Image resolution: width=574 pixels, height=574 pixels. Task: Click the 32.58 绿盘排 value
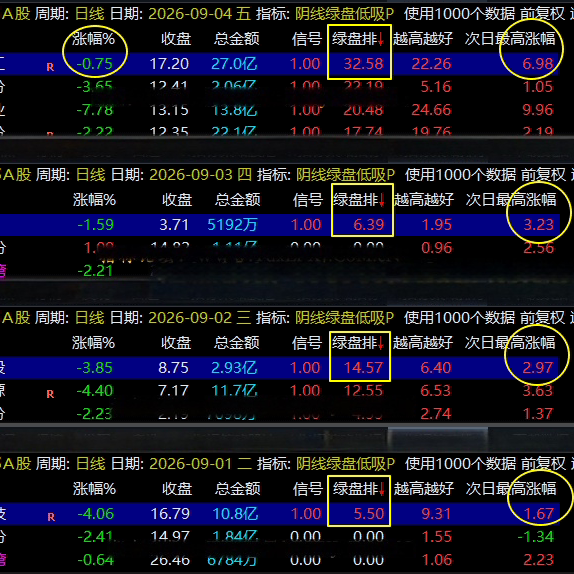(x=364, y=64)
